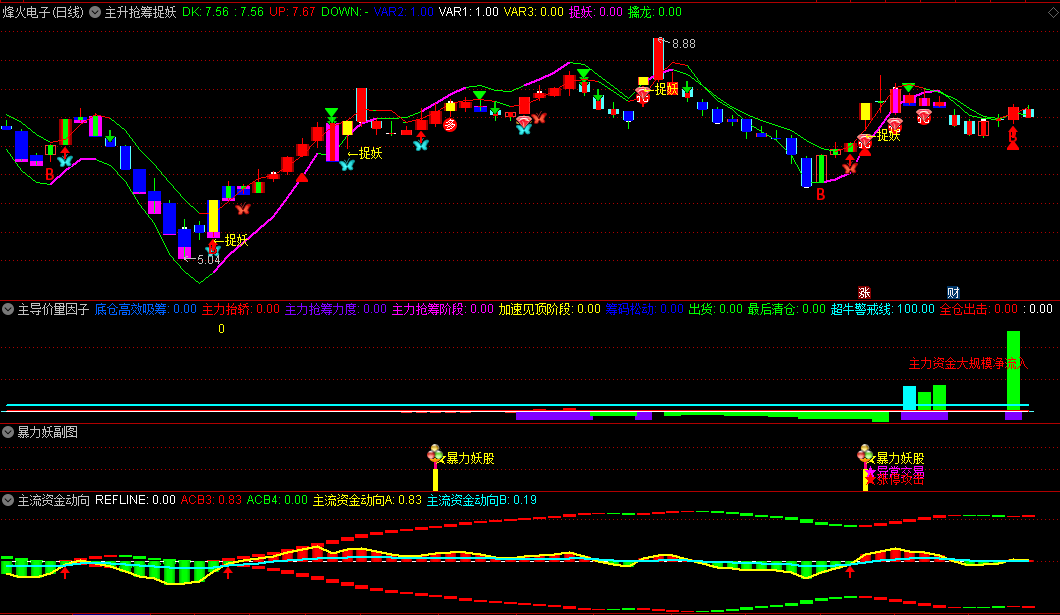Click the 全仓出击 readout
Image resolution: width=1060 pixels, height=615 pixels.
(979, 310)
